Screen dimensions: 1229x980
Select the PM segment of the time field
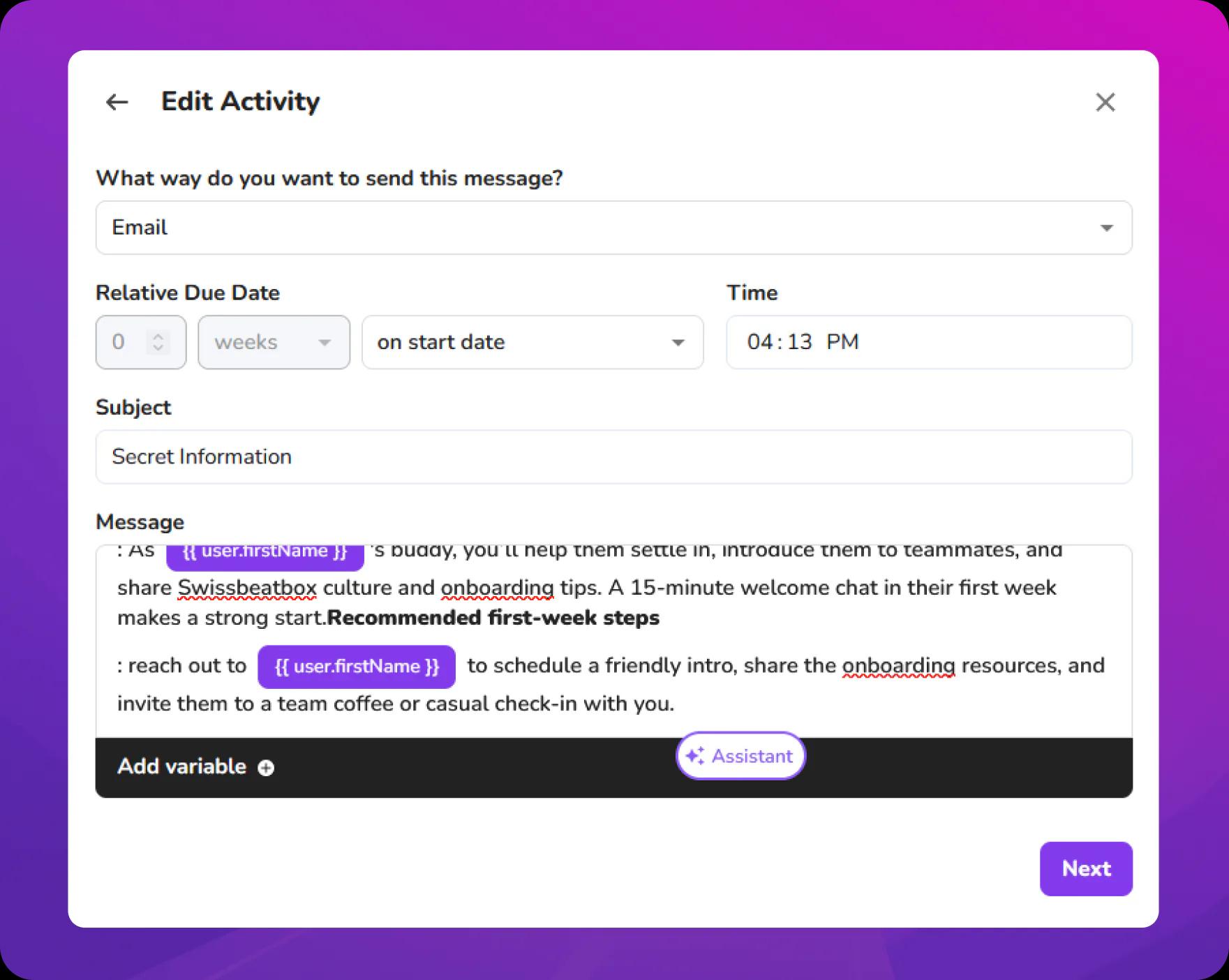842,342
